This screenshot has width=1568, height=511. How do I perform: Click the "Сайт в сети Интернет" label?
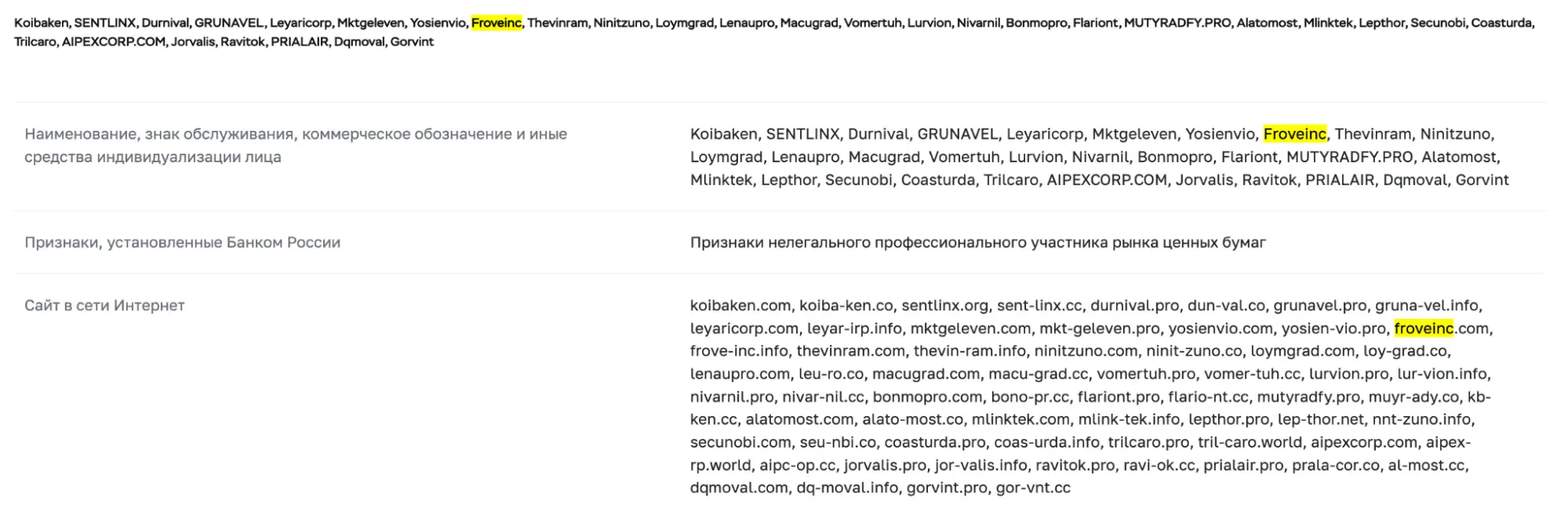(104, 306)
